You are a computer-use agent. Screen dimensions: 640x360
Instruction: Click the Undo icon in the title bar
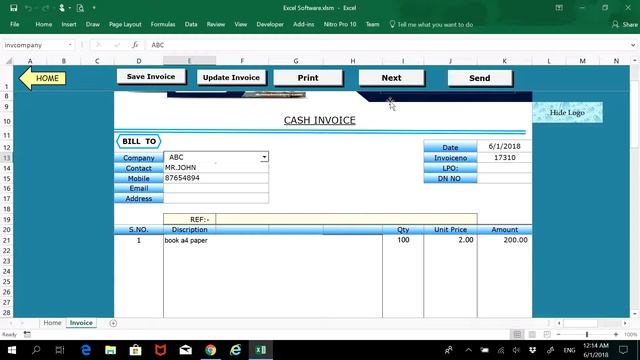click(x=28, y=8)
